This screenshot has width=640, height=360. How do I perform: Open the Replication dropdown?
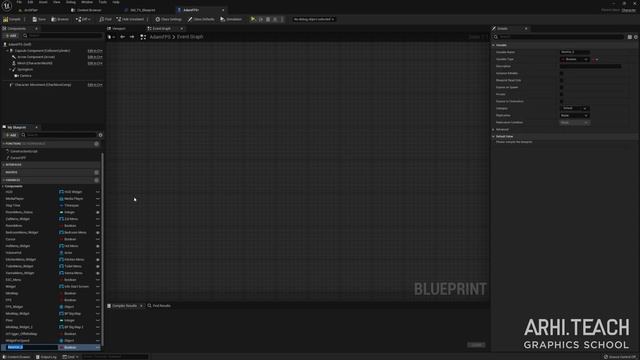click(x=575, y=116)
